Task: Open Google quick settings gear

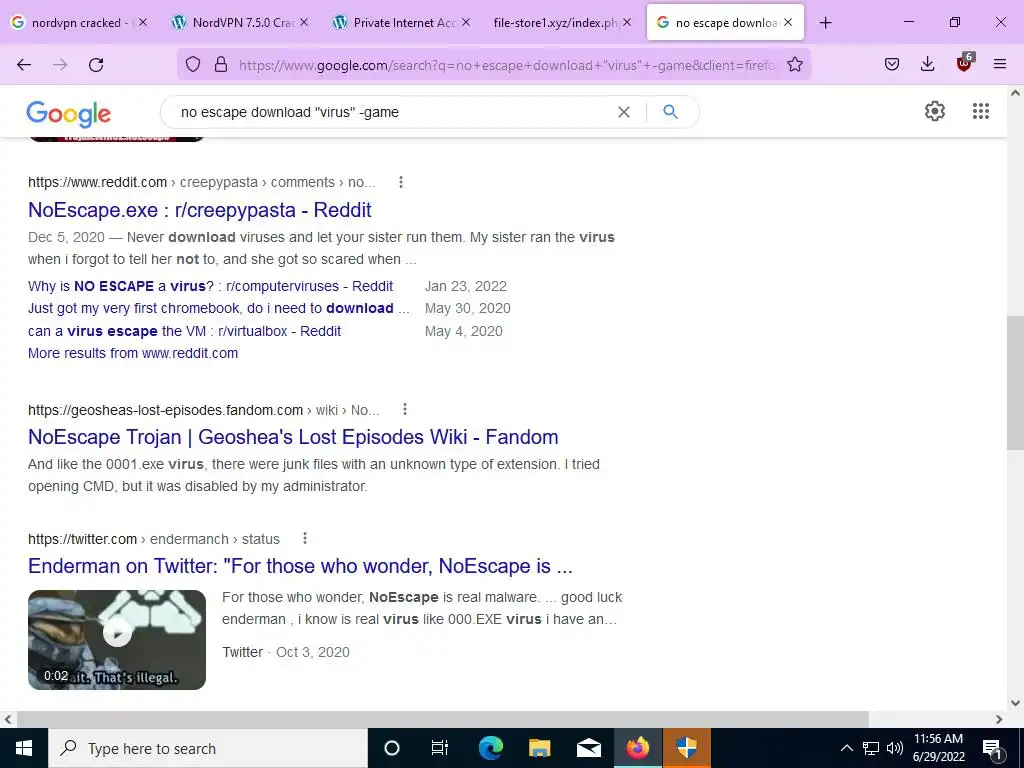Action: click(935, 111)
